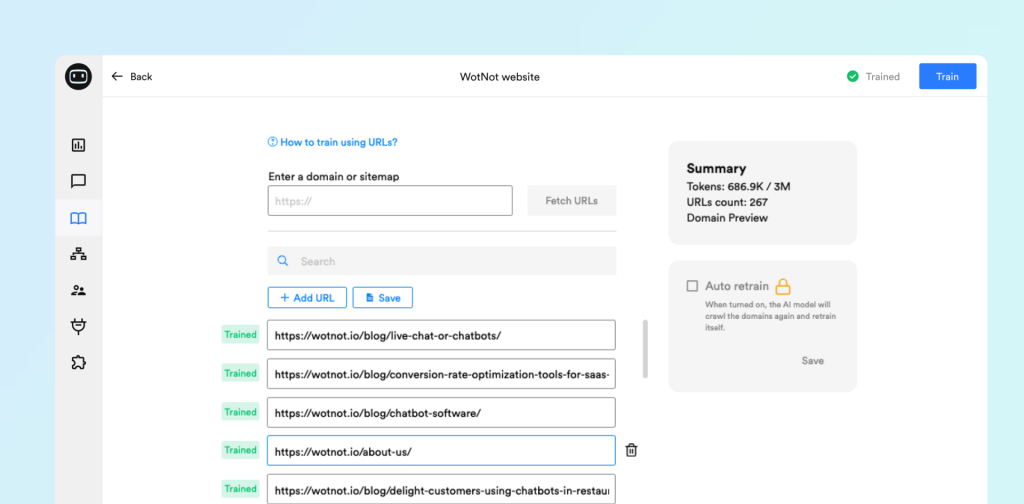Click the URL list vertical scrollbar
The image size is (1024, 504).
pyautogui.click(x=645, y=349)
